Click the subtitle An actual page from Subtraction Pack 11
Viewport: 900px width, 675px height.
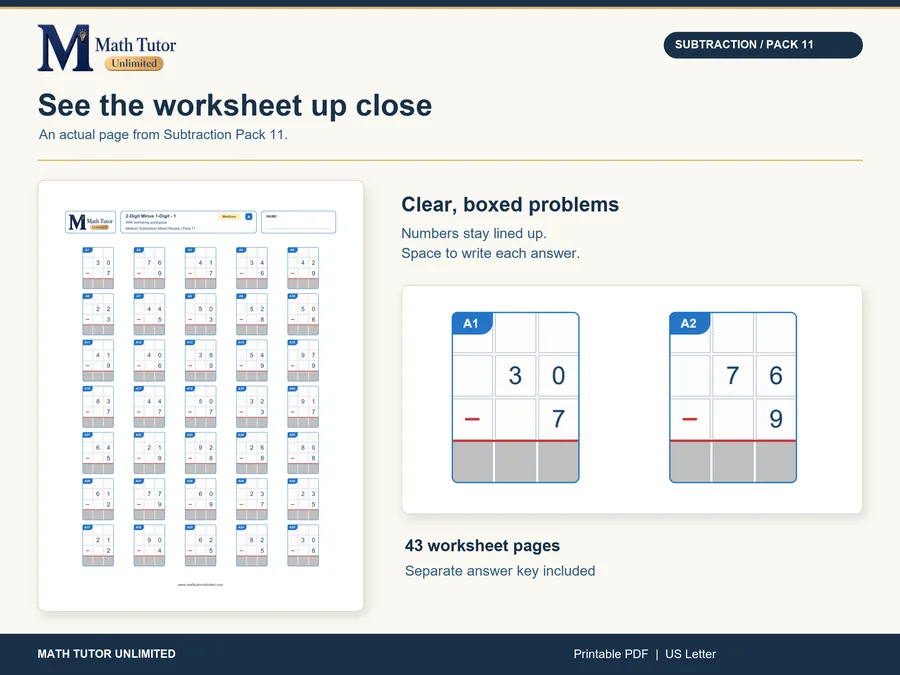(x=163, y=134)
